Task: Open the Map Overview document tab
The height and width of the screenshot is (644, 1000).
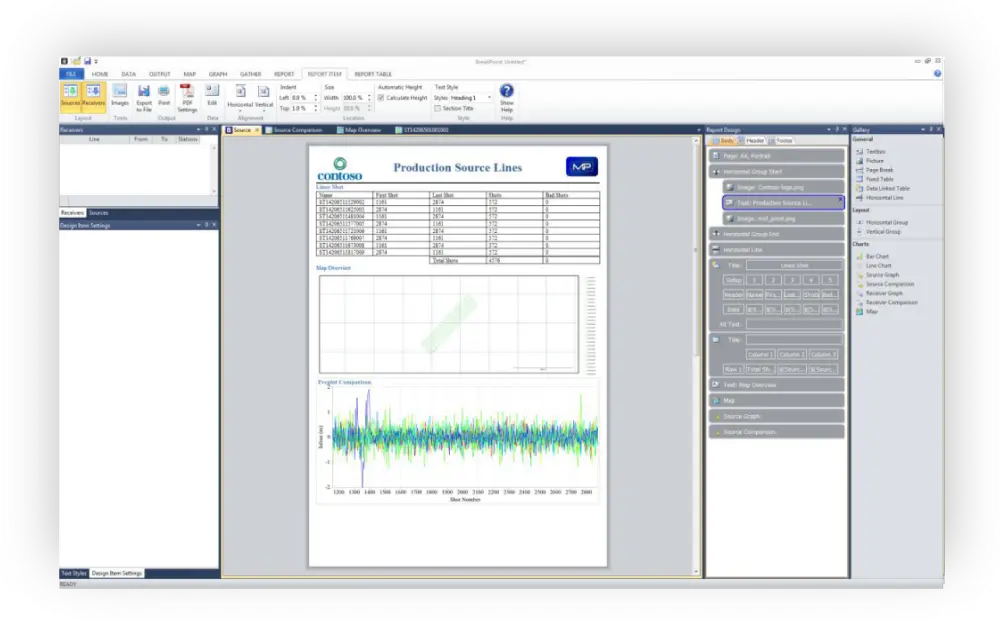Action: 359,130
